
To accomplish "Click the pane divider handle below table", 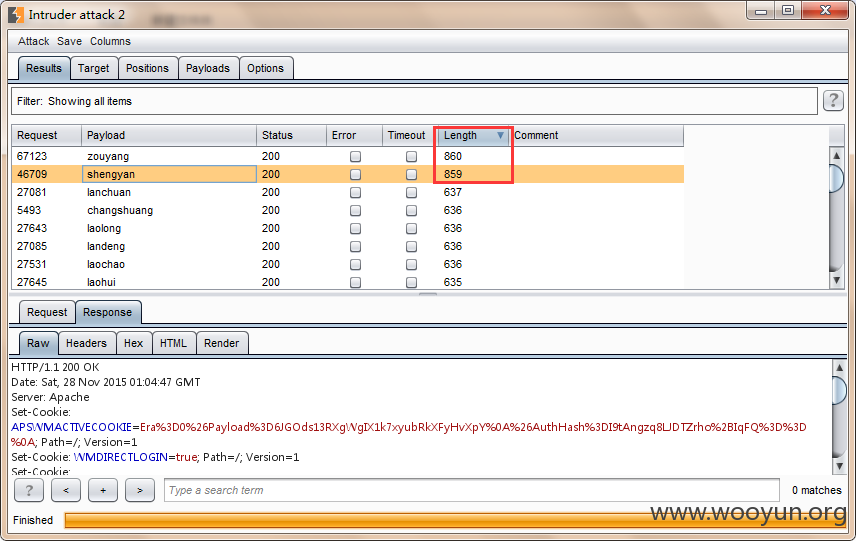I will coord(428,294).
